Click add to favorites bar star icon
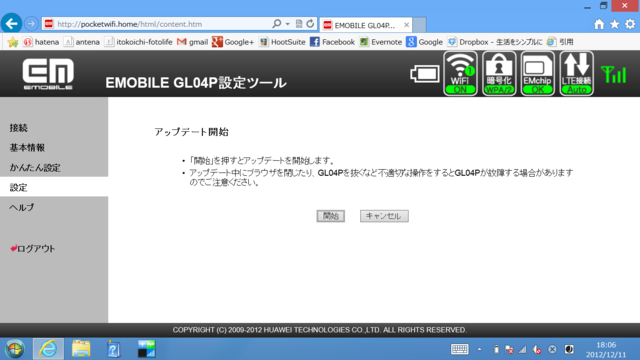The height and width of the screenshot is (360, 640). [13, 42]
